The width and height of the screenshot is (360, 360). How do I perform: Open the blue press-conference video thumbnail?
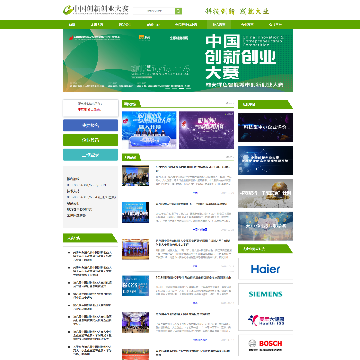(149, 130)
